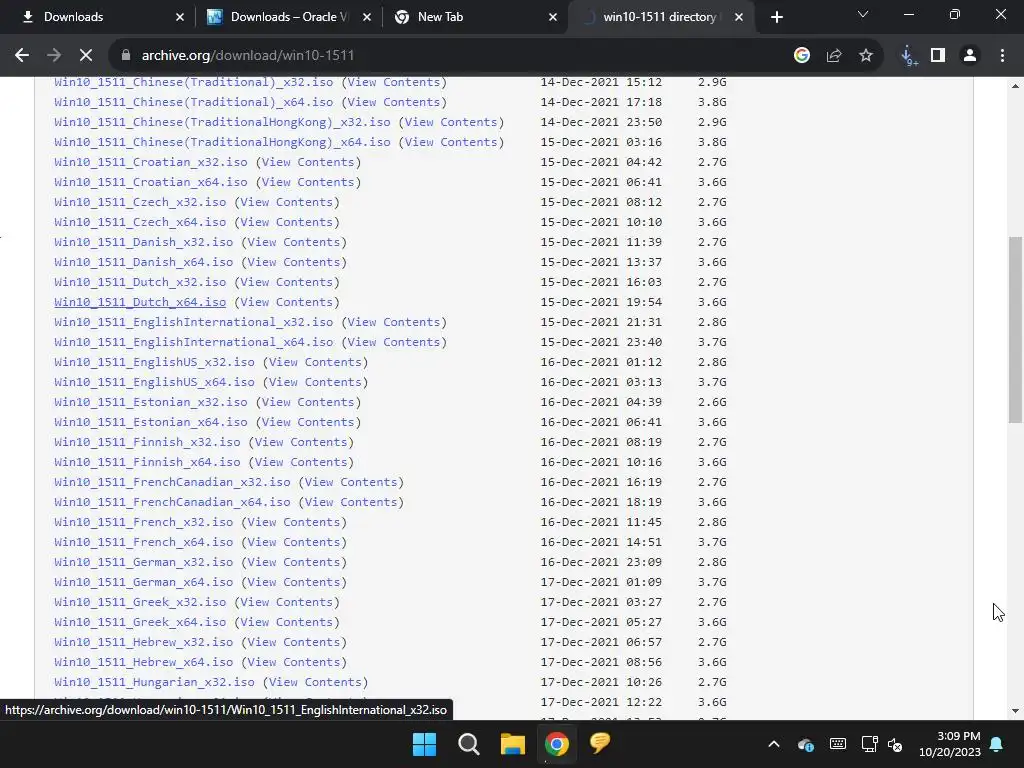View site information lock icon
Image resolution: width=1024 pixels, height=768 pixels.
[126, 56]
